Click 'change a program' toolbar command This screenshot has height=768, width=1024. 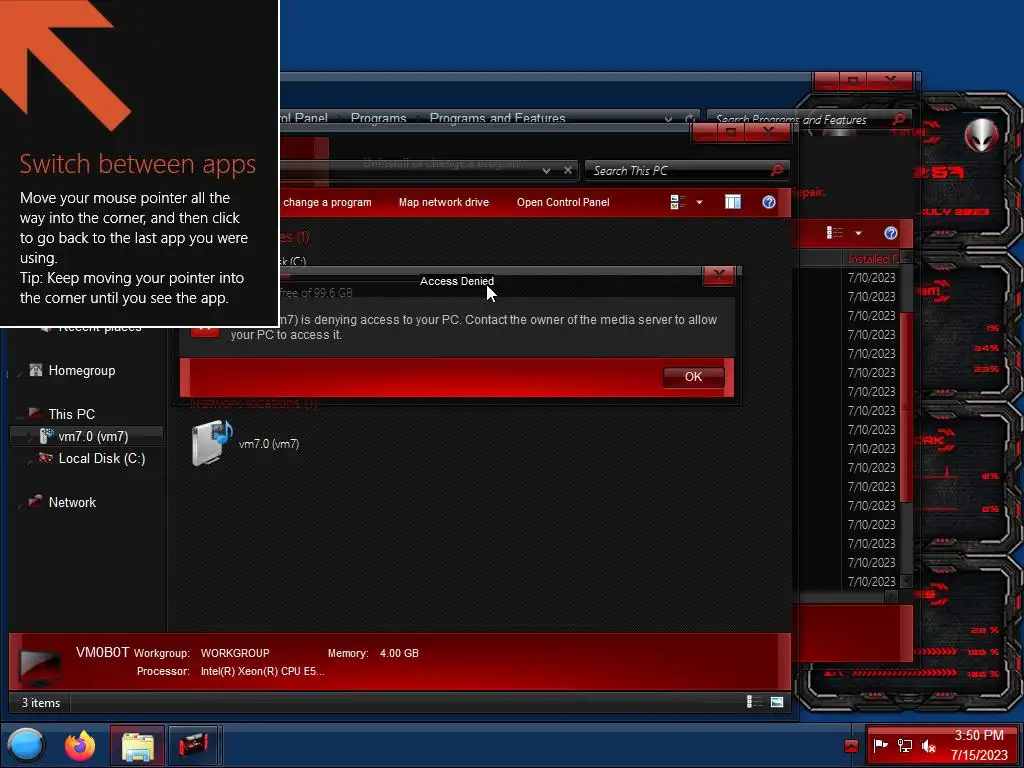(x=327, y=202)
